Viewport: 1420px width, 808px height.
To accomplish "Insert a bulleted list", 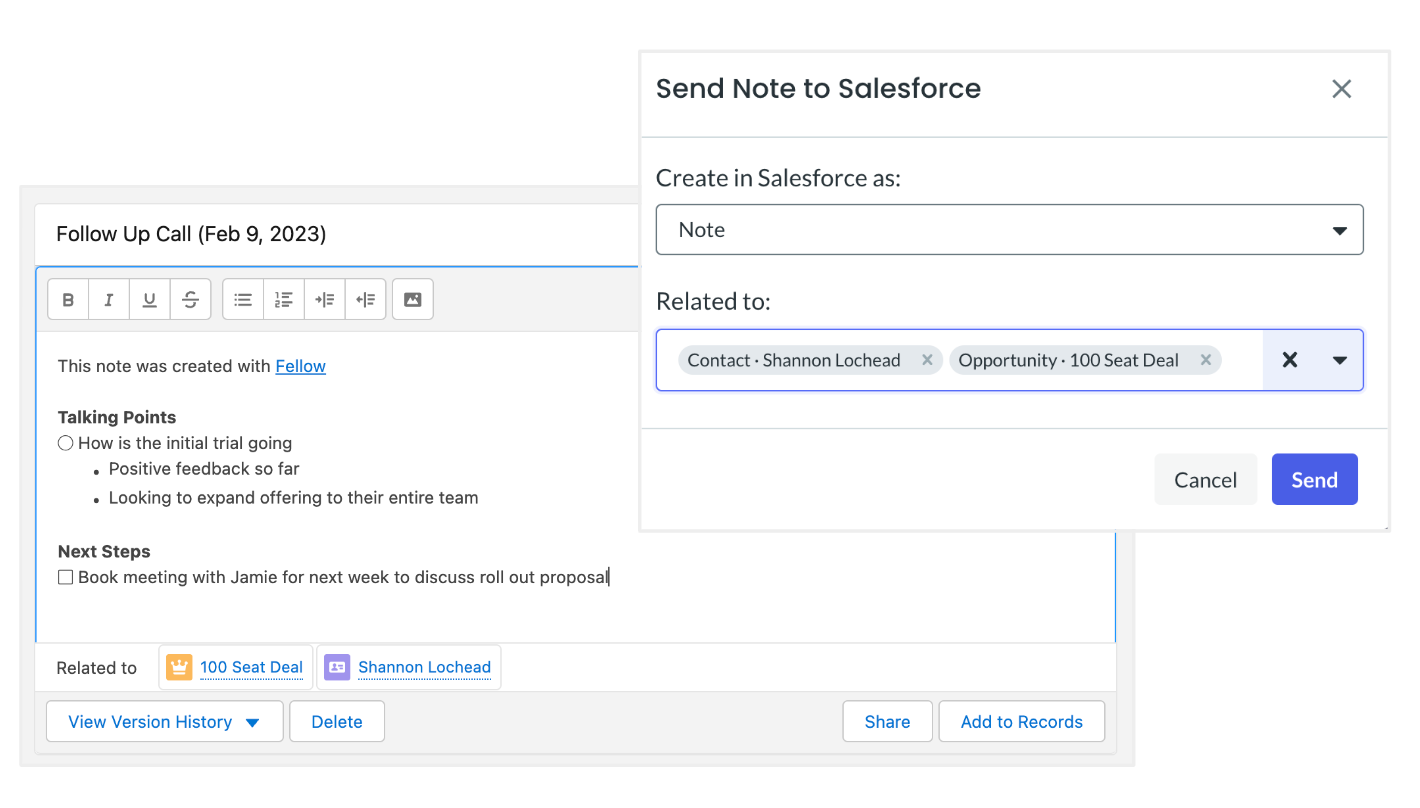I will [243, 299].
